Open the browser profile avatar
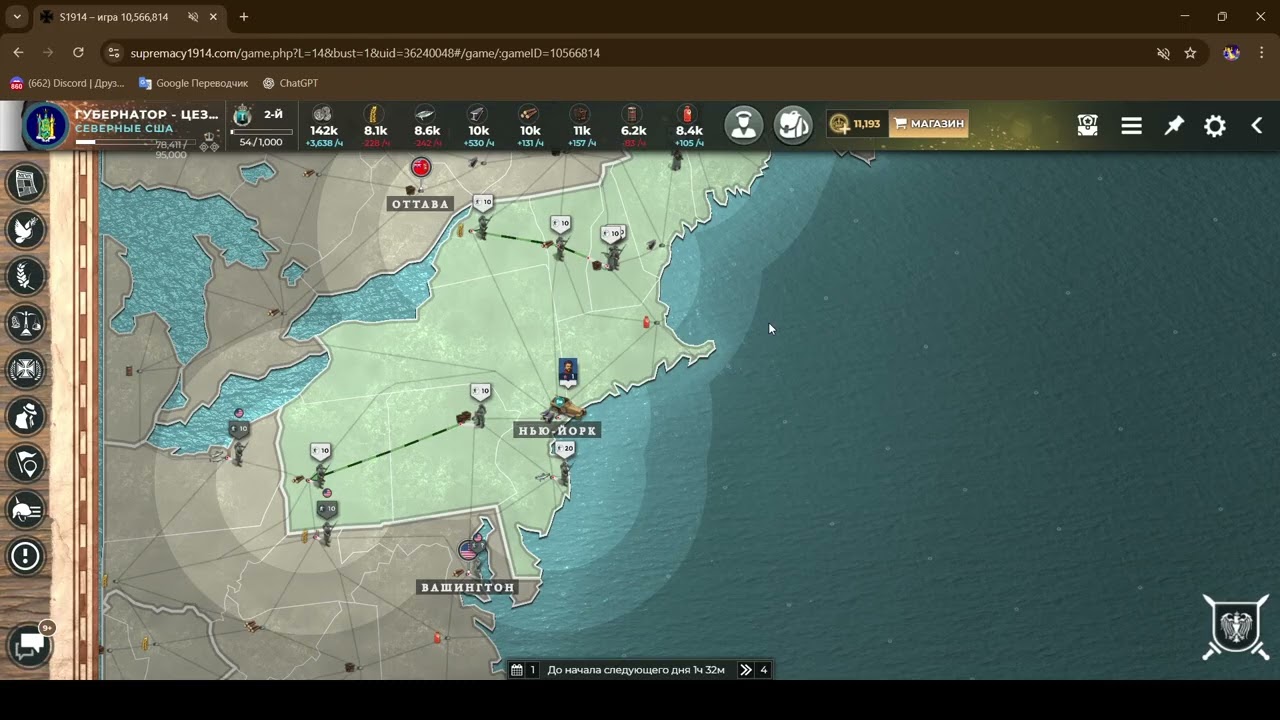The width and height of the screenshot is (1280, 720). (1231, 53)
